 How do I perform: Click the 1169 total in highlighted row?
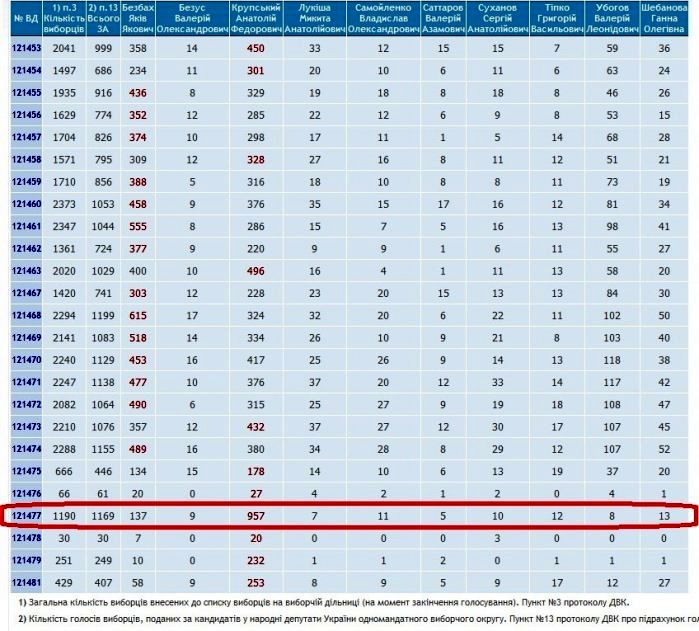tap(102, 516)
